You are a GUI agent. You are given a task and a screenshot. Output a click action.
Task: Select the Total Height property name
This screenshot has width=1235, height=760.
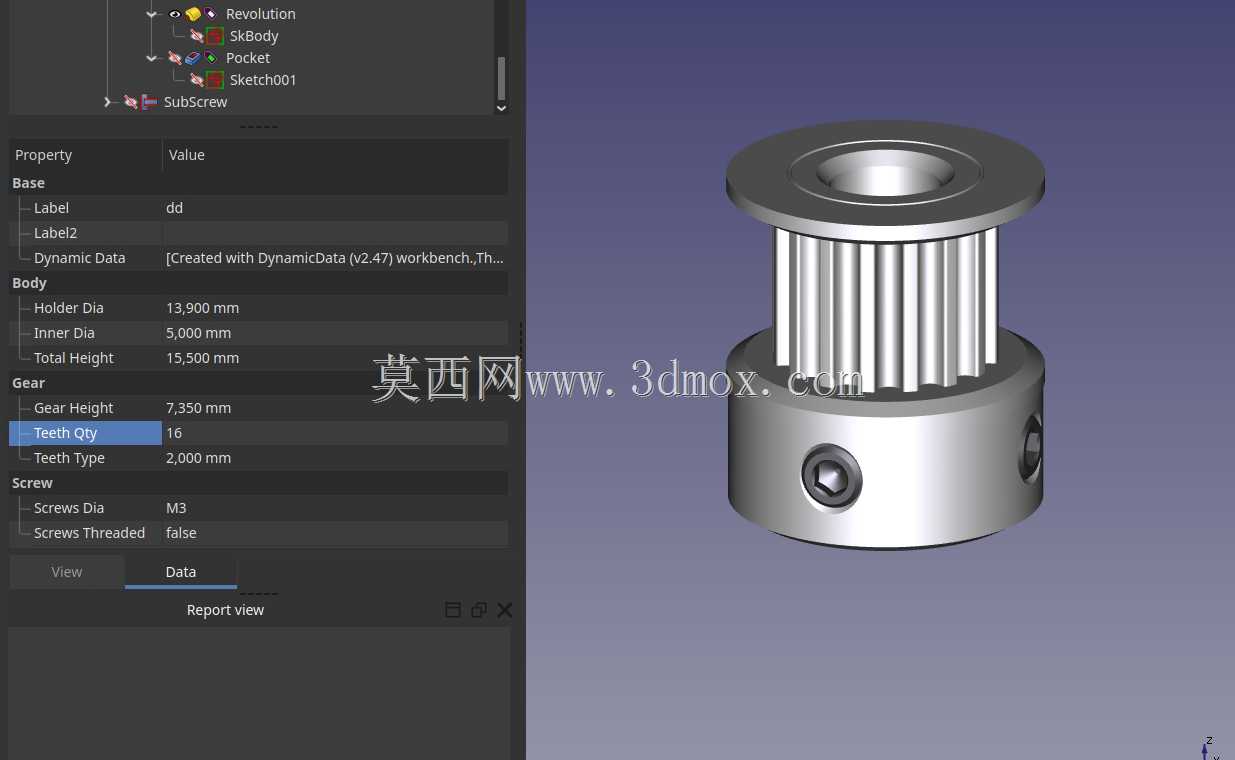tap(74, 358)
